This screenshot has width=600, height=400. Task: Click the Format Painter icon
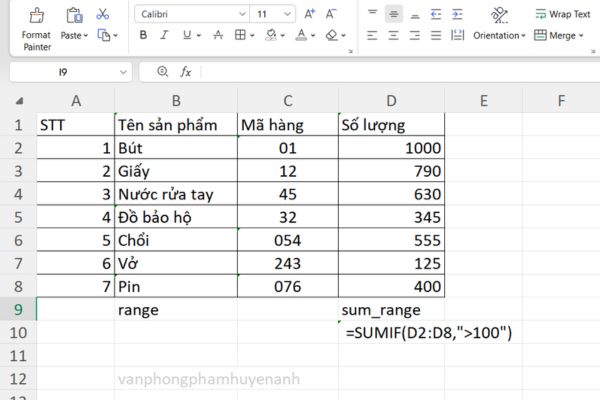37,16
